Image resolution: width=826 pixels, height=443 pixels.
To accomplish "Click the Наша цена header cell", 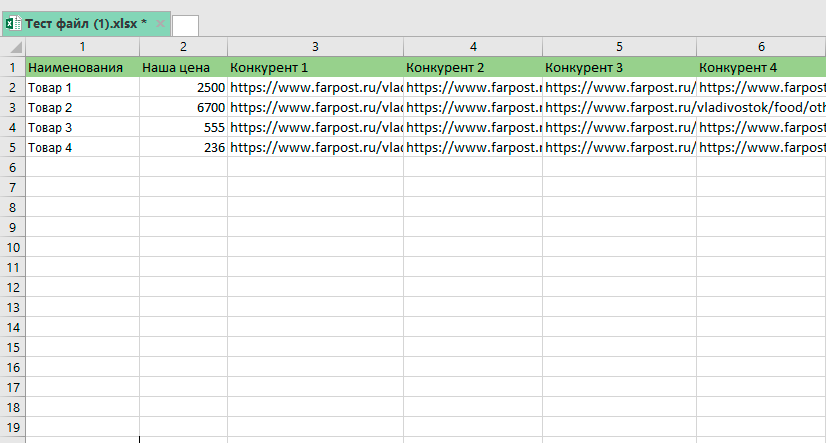I will (183, 67).
